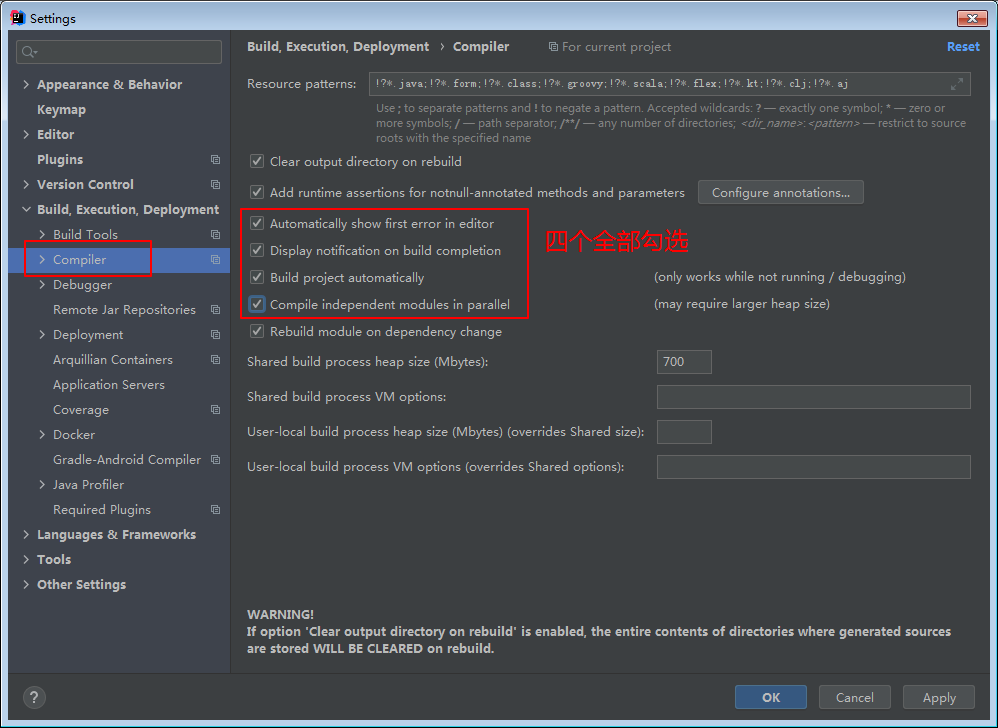Click the settings search box
The height and width of the screenshot is (728, 998).
click(119, 52)
